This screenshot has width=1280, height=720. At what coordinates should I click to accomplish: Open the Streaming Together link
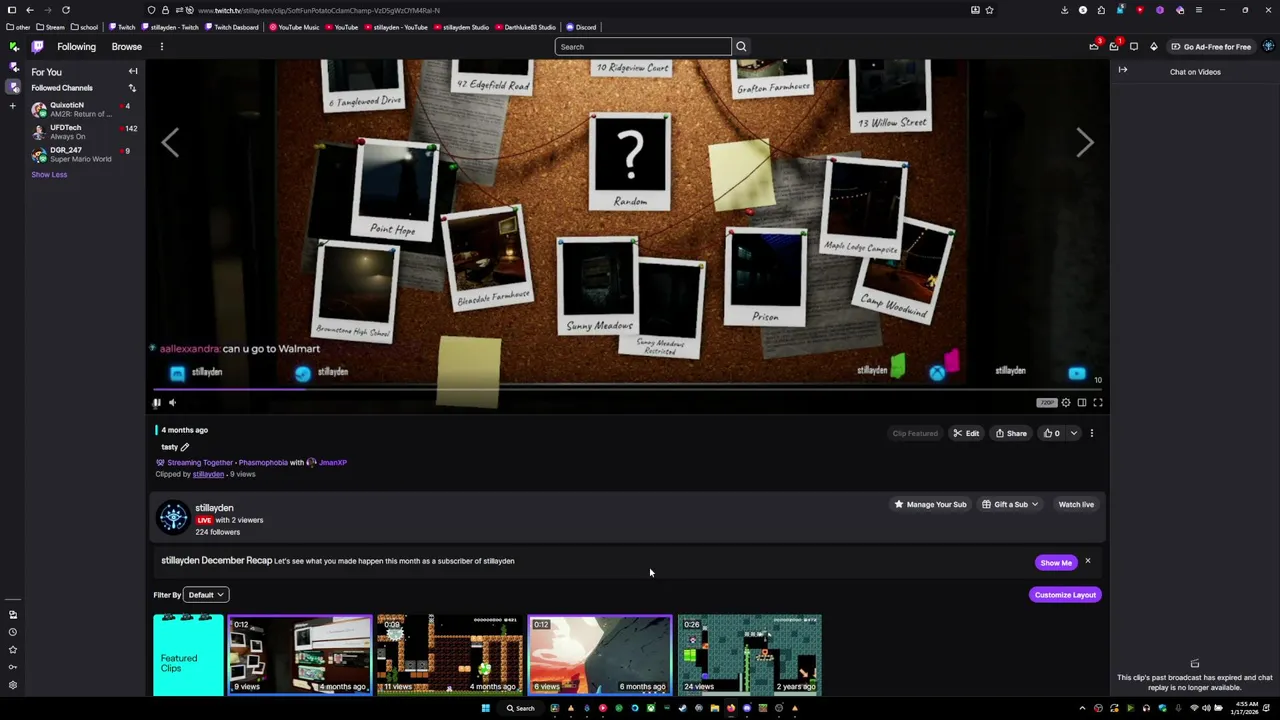tap(200, 462)
